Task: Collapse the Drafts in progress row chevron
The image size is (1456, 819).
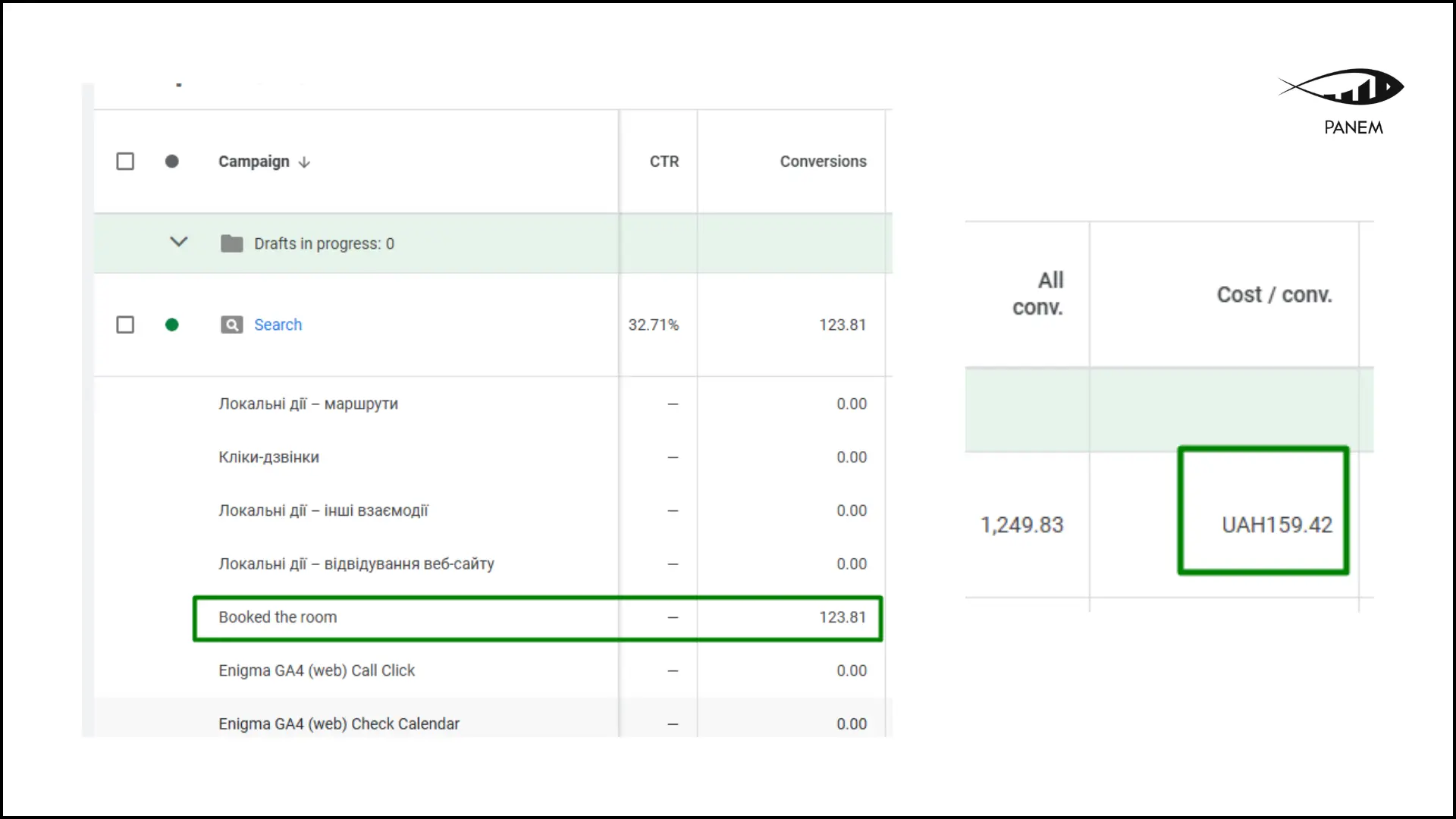Action: pyautogui.click(x=179, y=243)
